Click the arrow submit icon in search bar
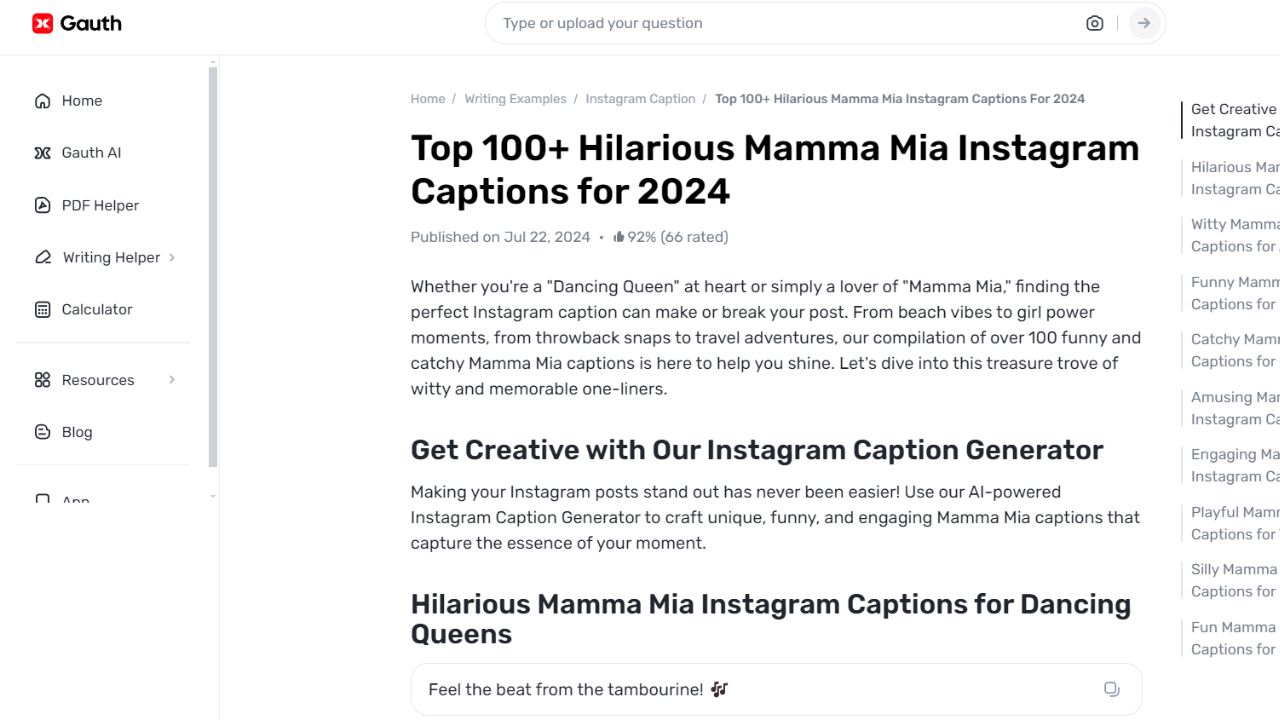 1143,22
